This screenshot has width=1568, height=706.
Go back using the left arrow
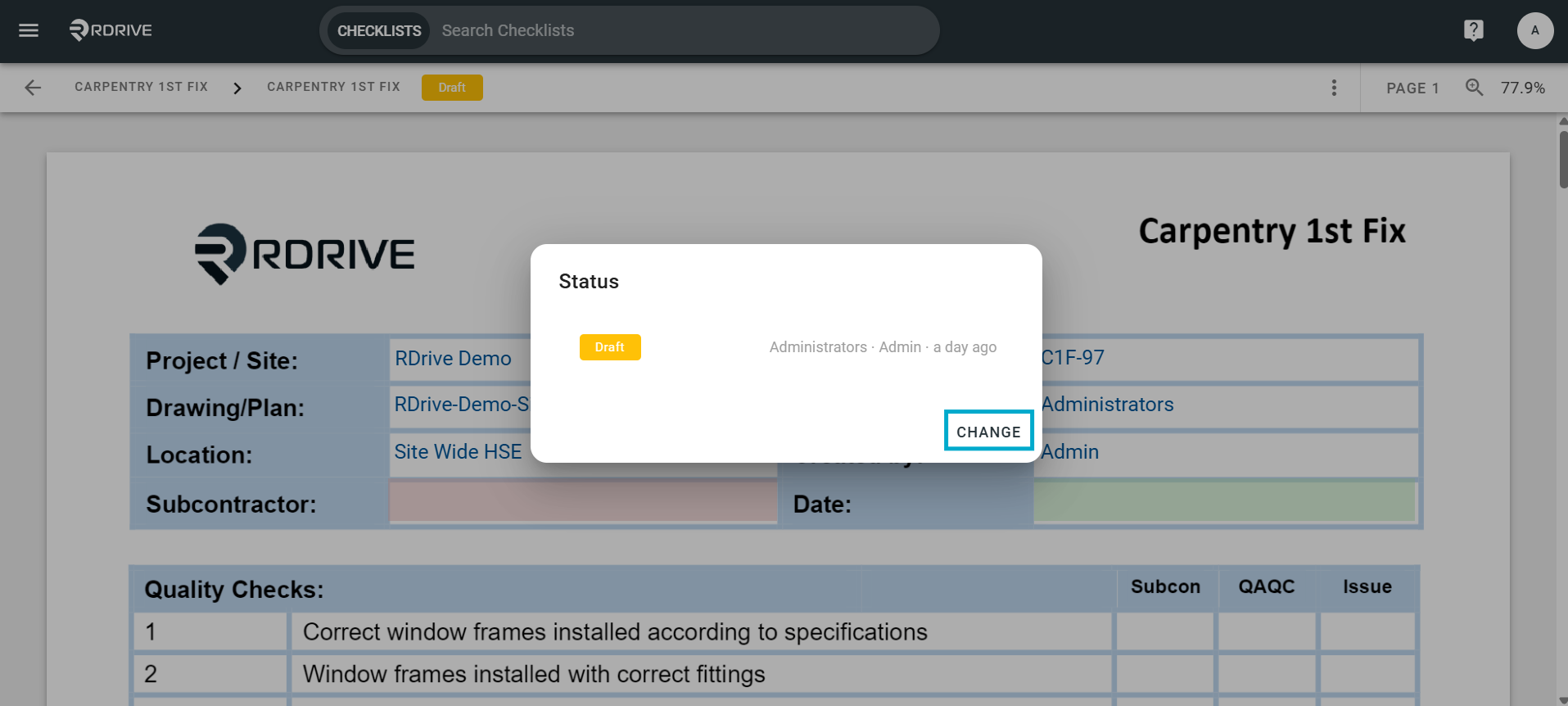point(33,88)
